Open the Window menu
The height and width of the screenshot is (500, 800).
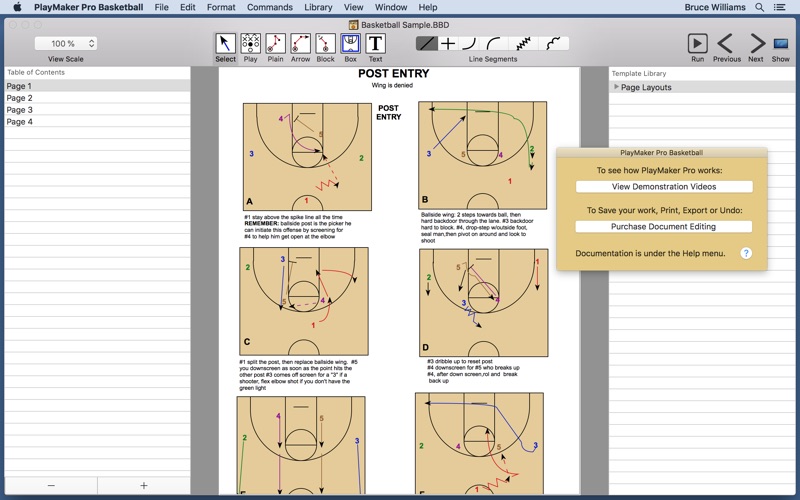(x=391, y=7)
